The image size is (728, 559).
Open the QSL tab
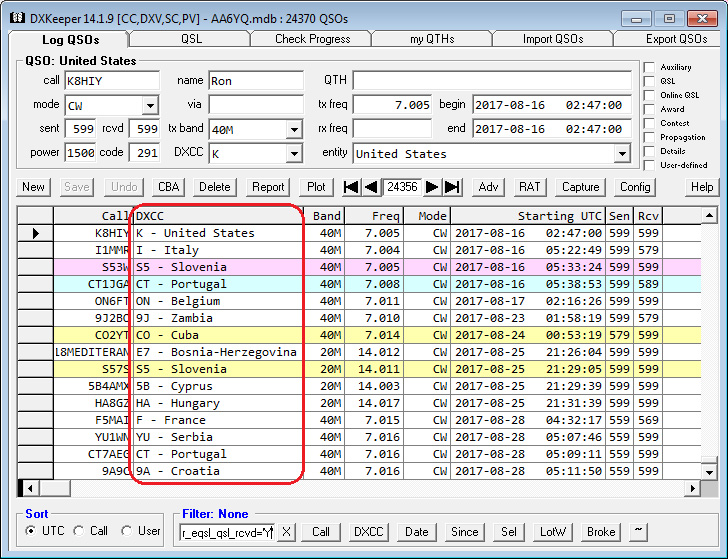pyautogui.click(x=191, y=39)
